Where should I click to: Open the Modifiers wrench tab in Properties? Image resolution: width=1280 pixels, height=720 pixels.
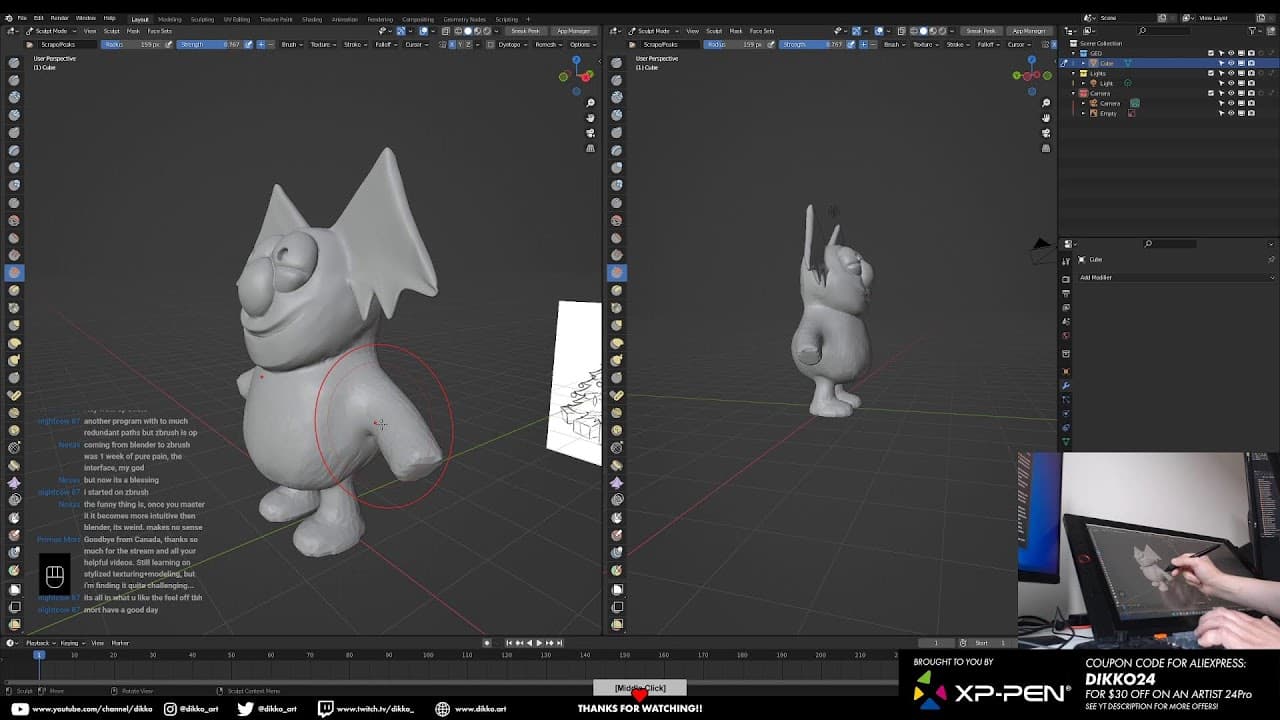1066,385
